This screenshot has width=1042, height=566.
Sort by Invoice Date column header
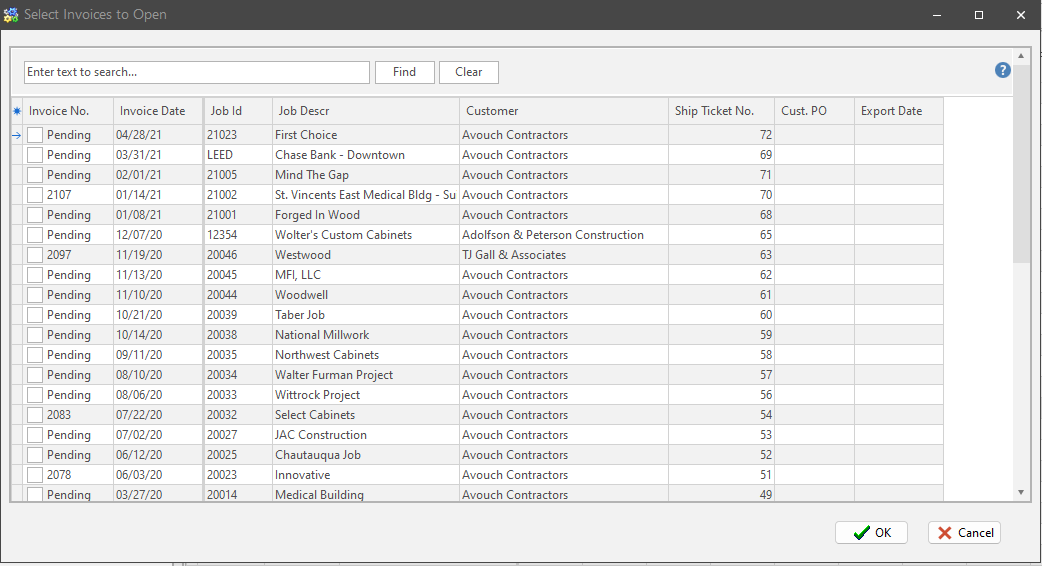(152, 111)
